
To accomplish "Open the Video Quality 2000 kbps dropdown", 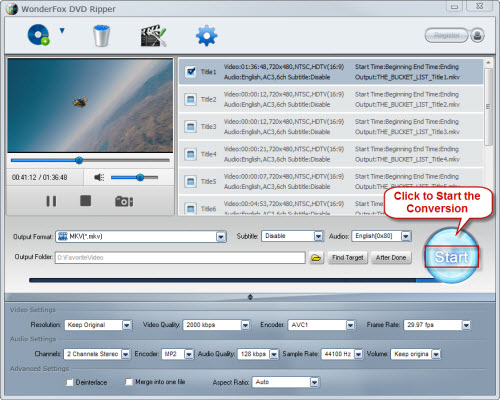I will point(245,325).
